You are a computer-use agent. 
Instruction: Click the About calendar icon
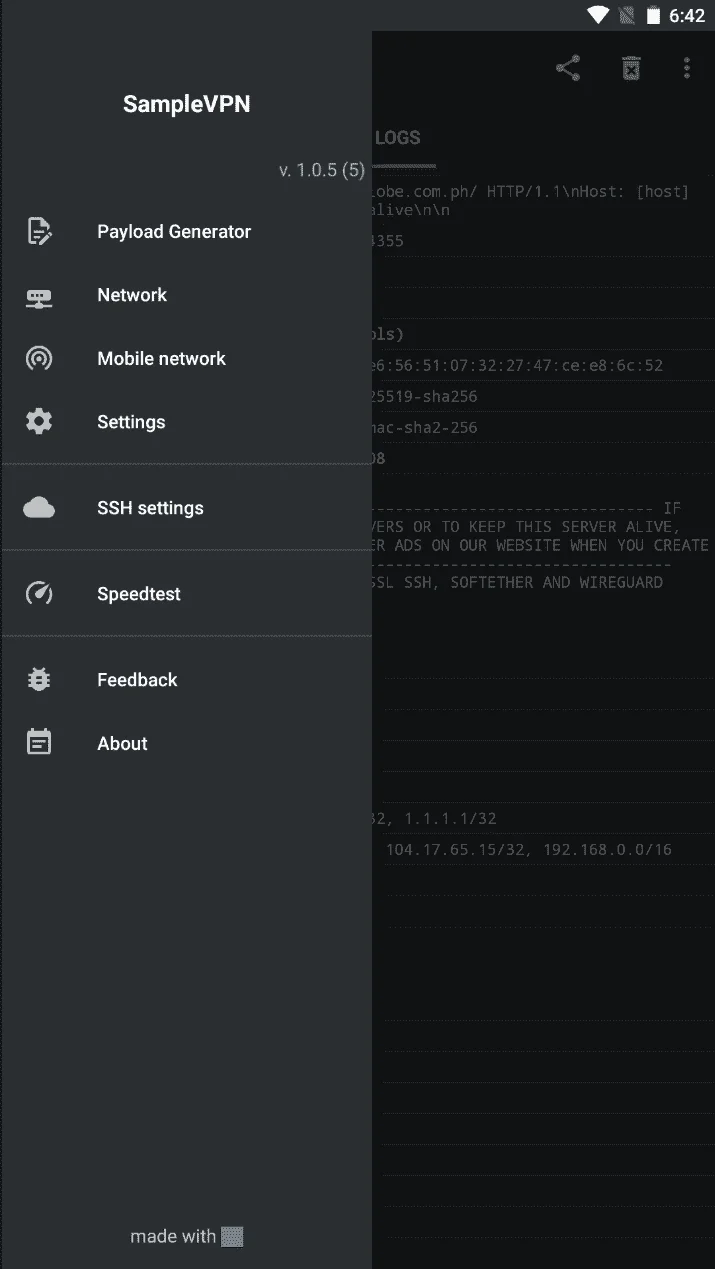click(39, 743)
